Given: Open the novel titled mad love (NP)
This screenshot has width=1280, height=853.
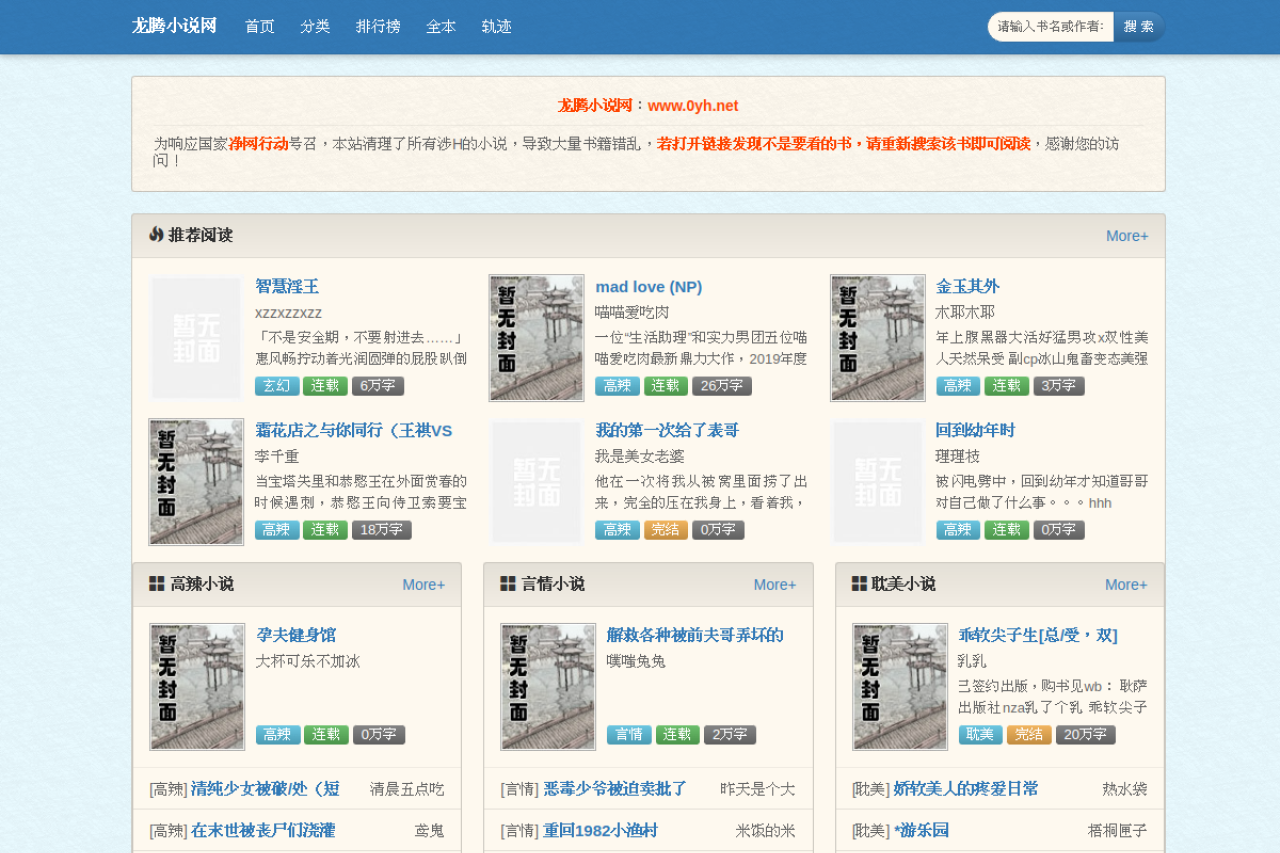Looking at the screenshot, I should [x=648, y=287].
